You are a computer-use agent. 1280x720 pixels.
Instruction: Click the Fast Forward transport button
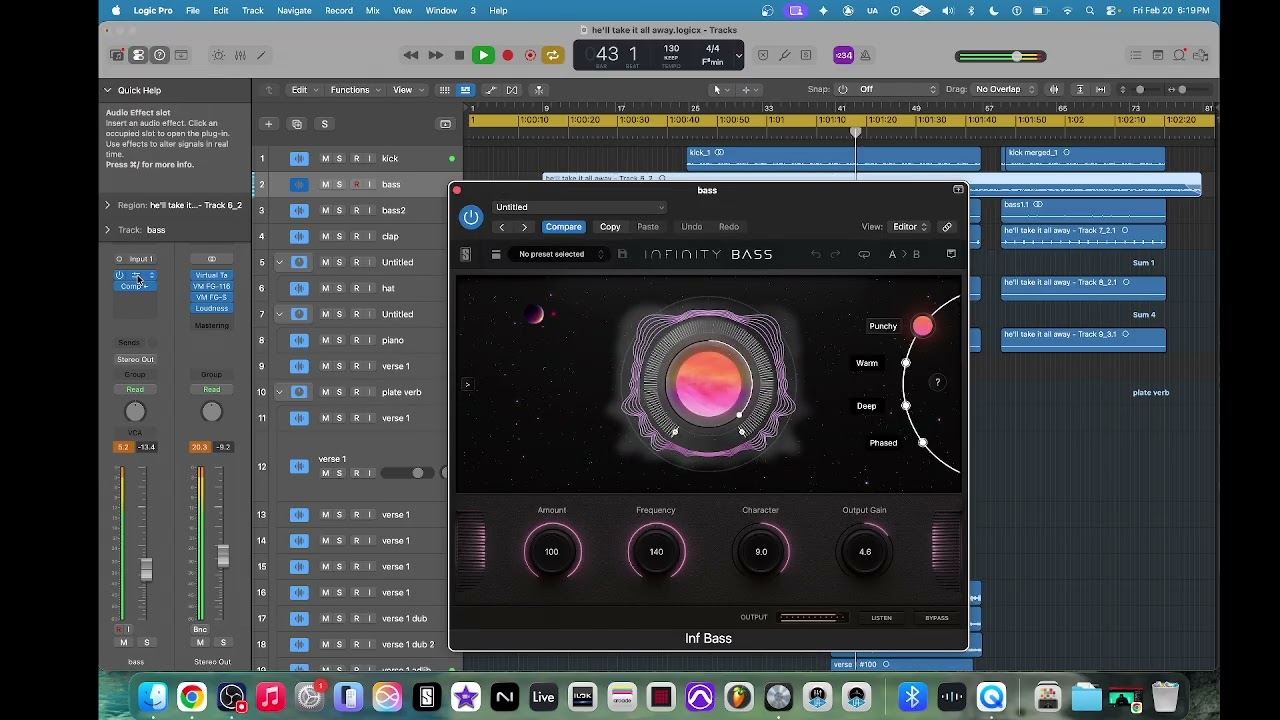435,55
